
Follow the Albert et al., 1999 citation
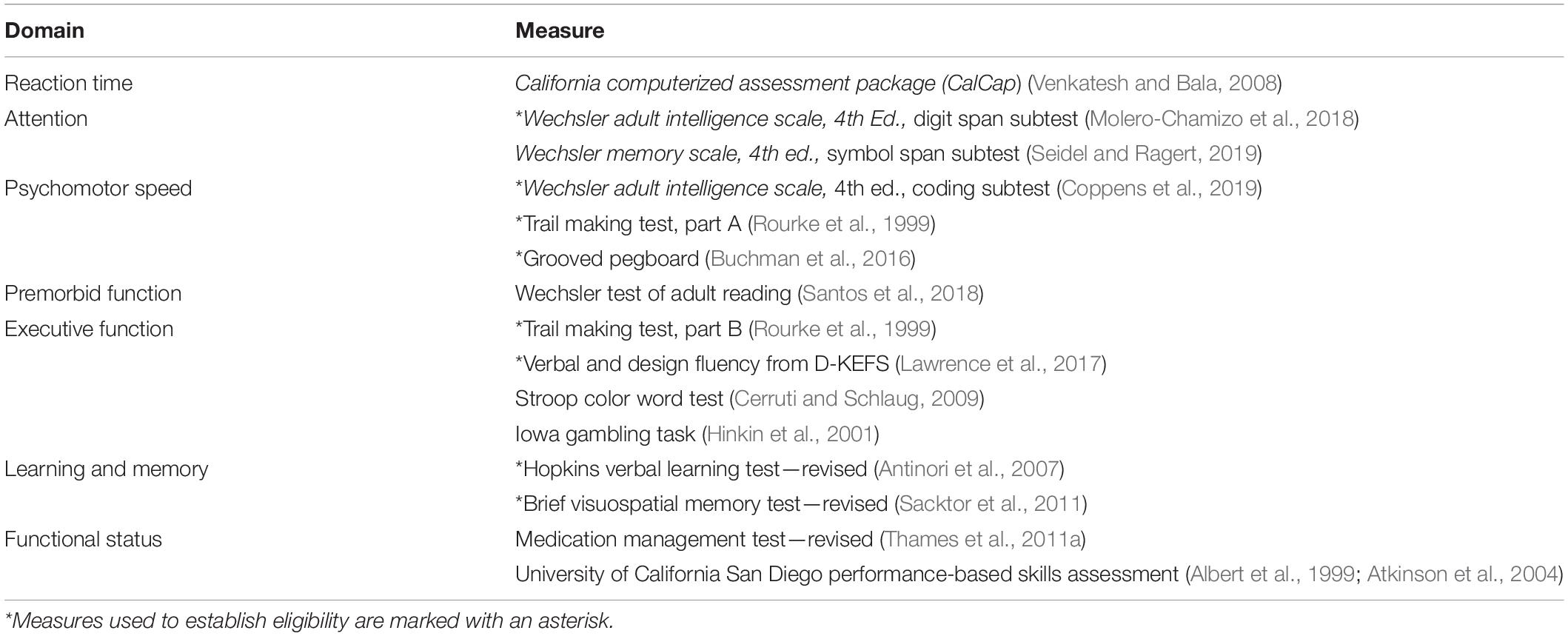1272,574
